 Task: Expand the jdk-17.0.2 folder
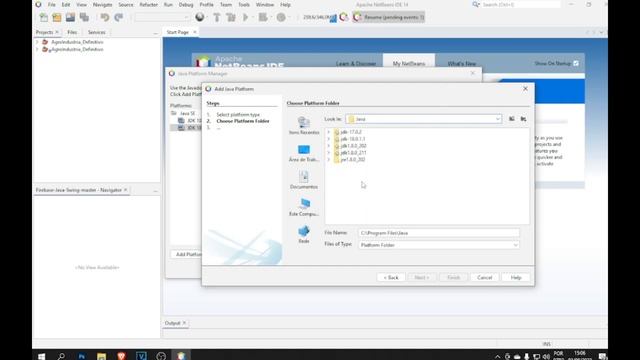pyautogui.click(x=329, y=132)
